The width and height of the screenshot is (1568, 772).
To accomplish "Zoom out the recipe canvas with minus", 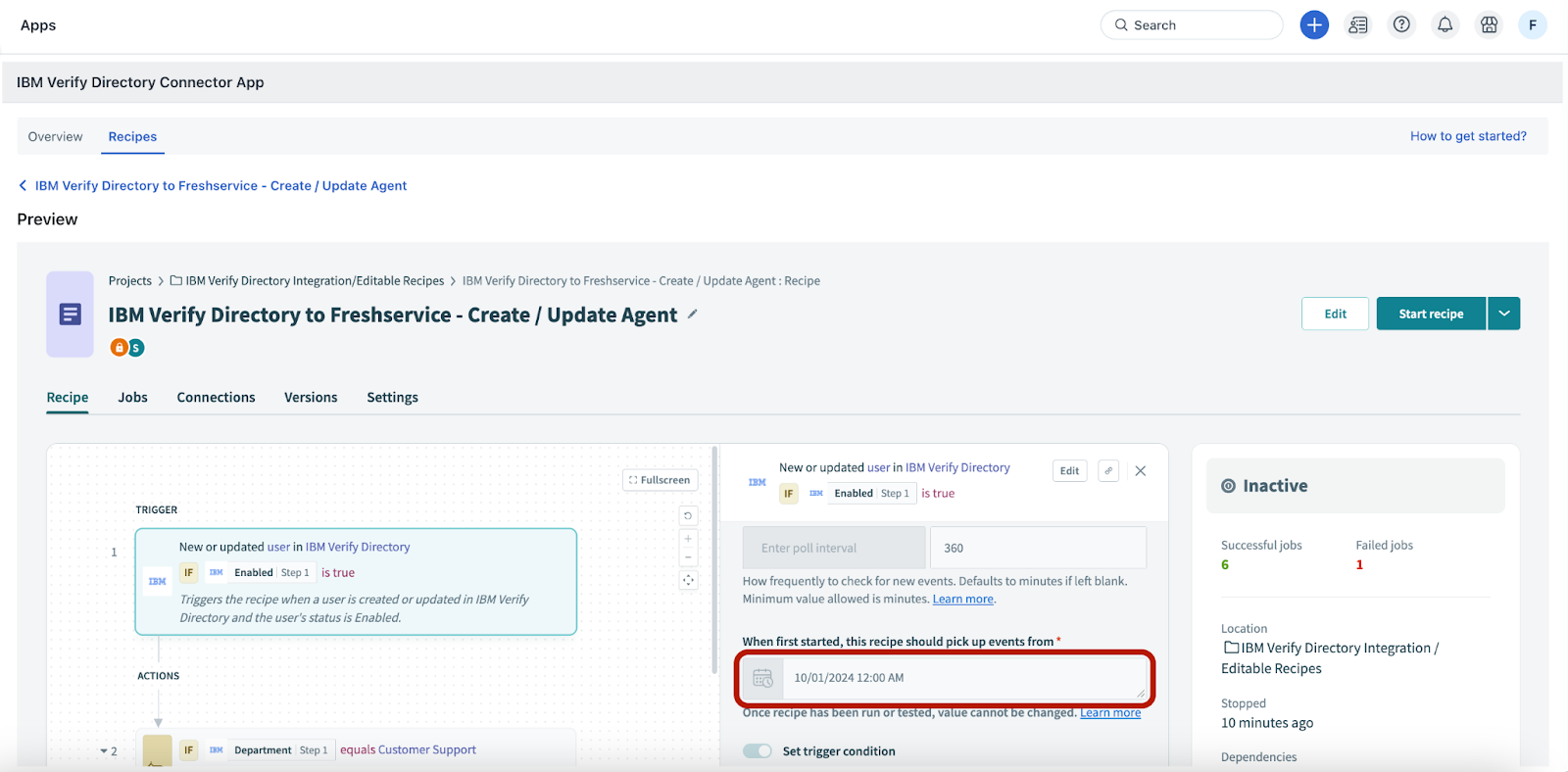I will pos(688,557).
